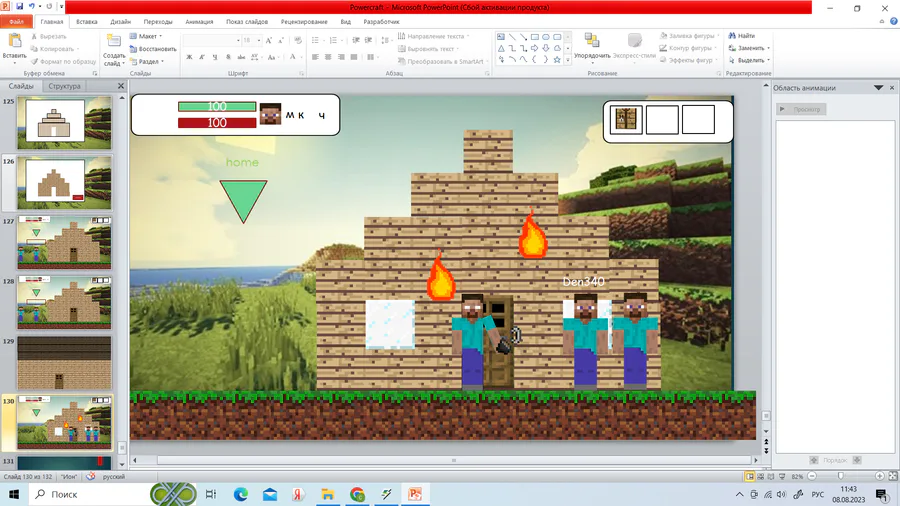Select the line shape in shapes gallery
The height and width of the screenshot is (506, 900).
coord(512,37)
